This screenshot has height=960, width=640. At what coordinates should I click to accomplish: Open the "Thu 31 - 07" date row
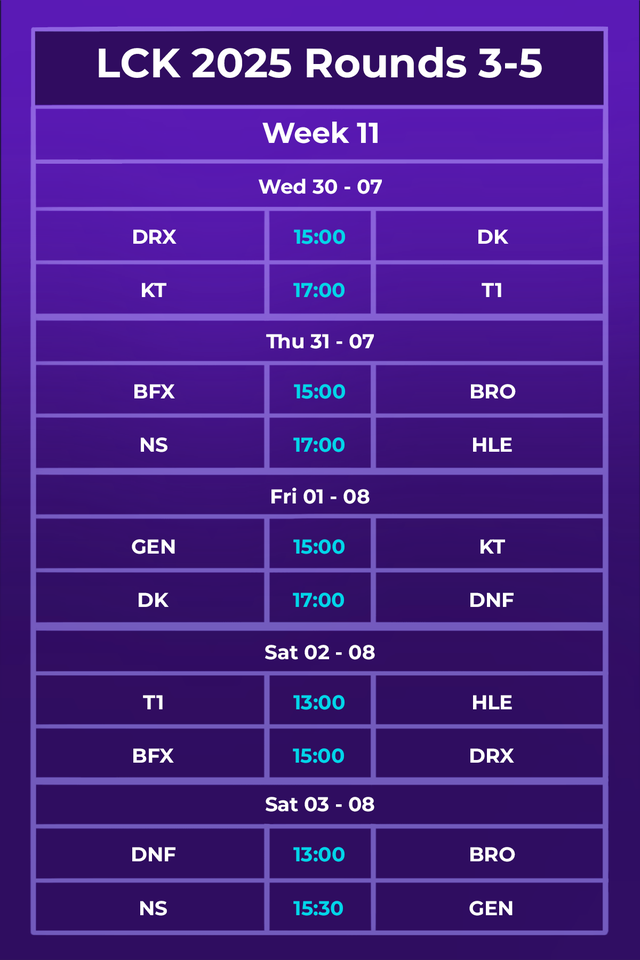320,341
